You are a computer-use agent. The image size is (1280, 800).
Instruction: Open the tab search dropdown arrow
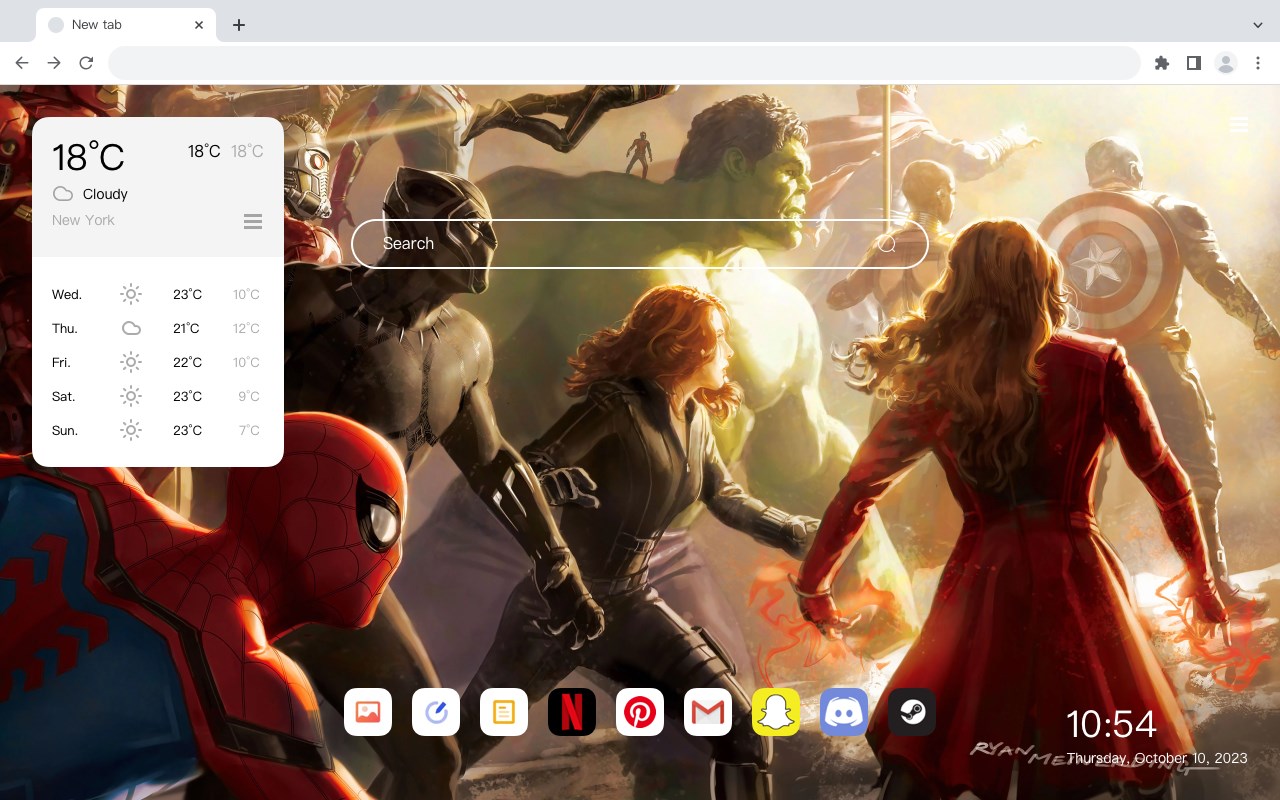(1258, 25)
